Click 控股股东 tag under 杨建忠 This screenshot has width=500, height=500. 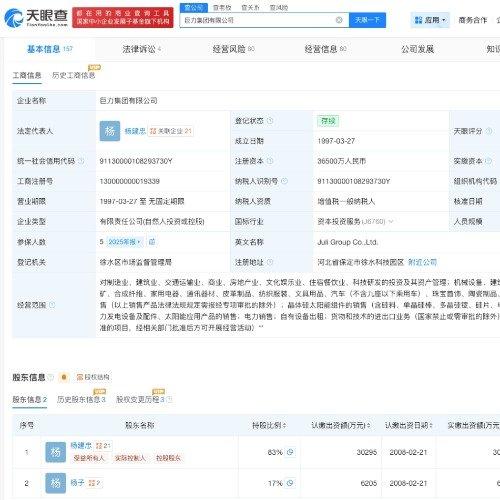pos(168,458)
